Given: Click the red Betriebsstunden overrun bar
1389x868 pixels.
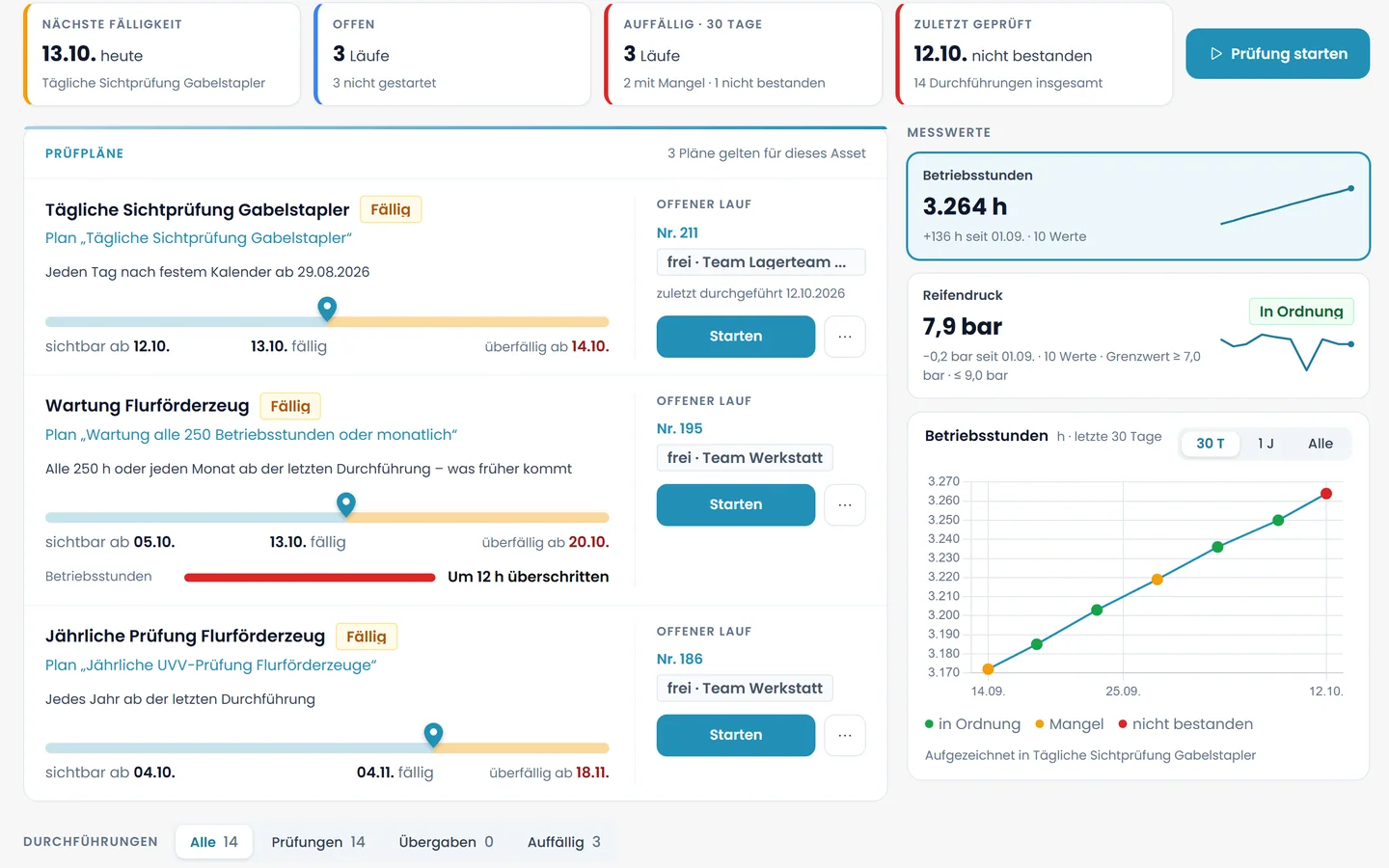Looking at the screenshot, I should (310, 578).
